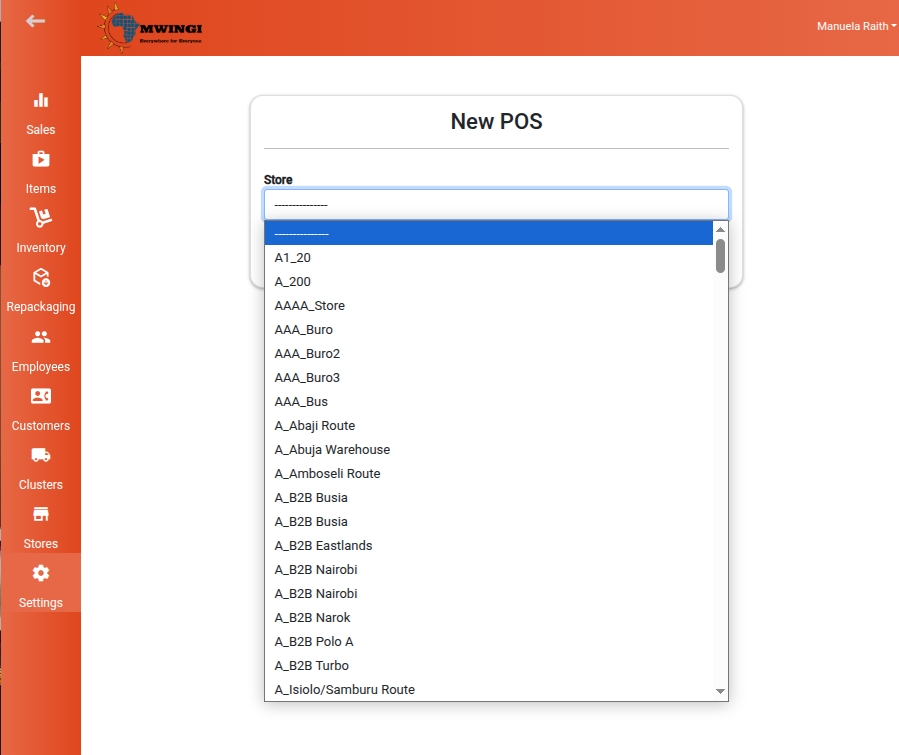The image size is (899, 755).
Task: Collapse the Store select box
Action: click(x=497, y=204)
